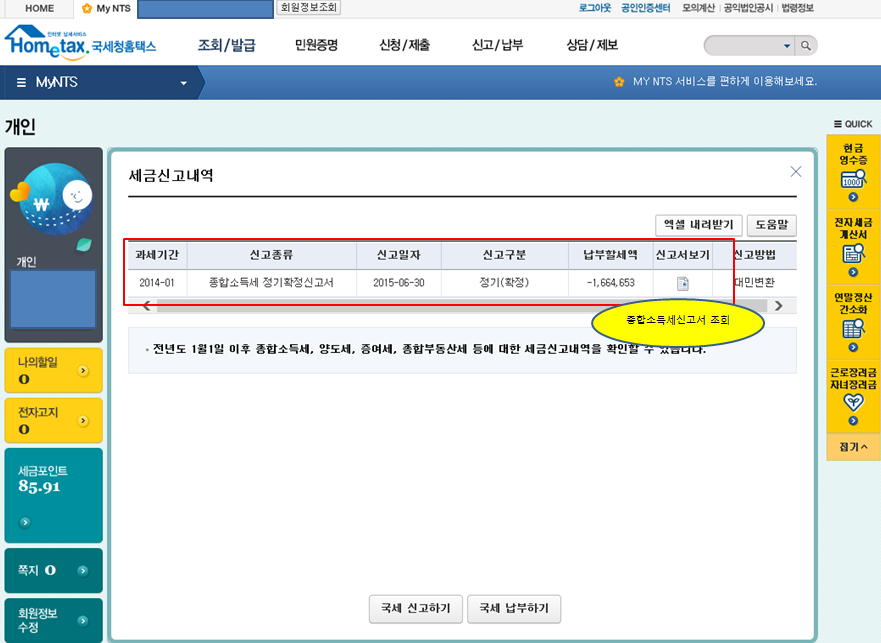881x643 pixels.
Task: Click the Hometax logo
Action: click(80, 43)
